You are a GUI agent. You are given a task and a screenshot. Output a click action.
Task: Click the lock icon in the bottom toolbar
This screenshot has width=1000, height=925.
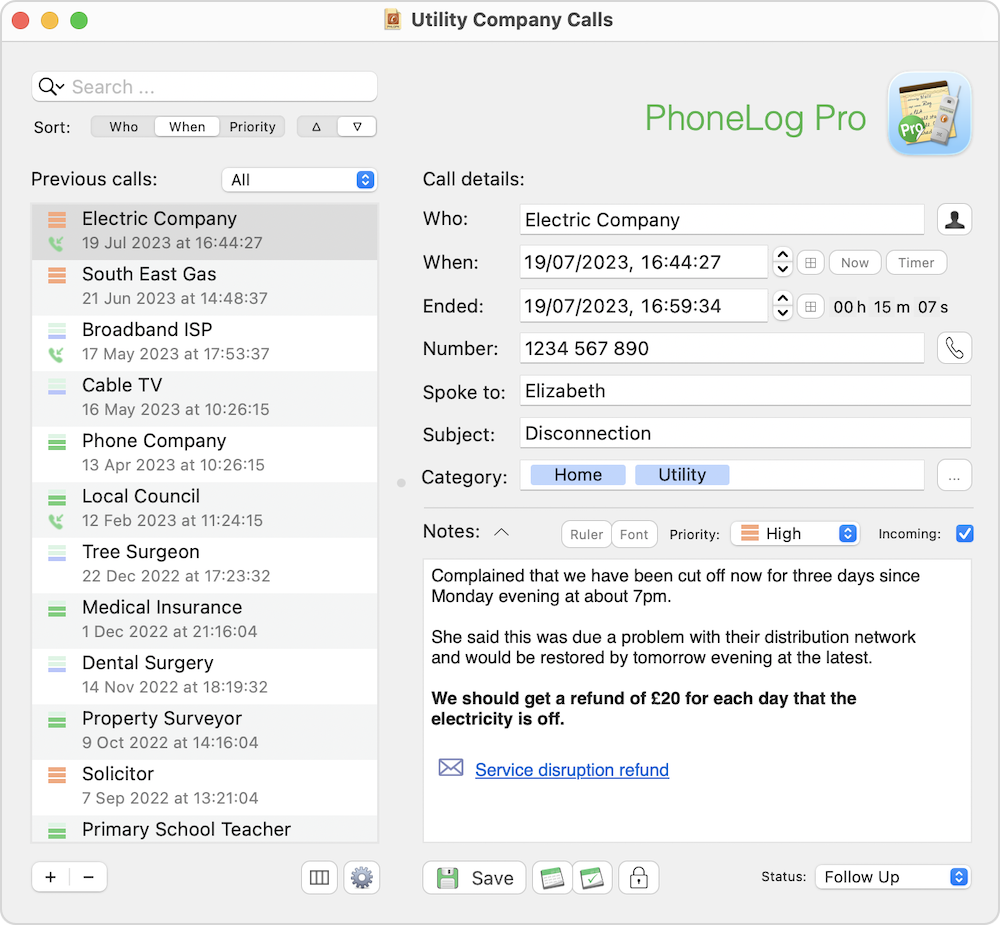click(638, 877)
